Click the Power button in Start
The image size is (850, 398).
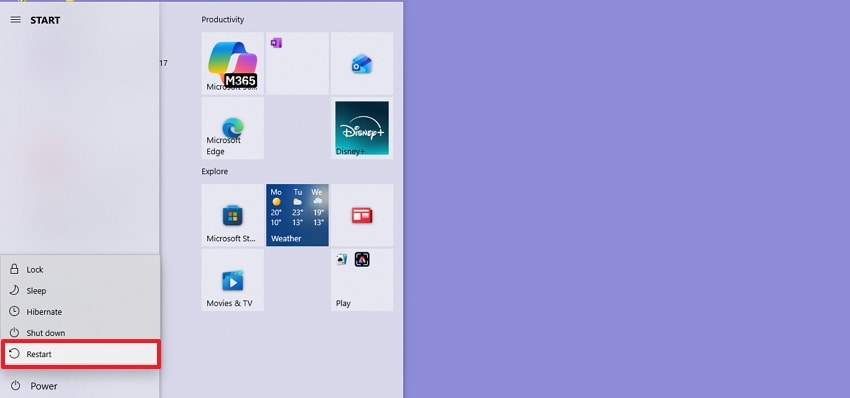(x=80, y=386)
